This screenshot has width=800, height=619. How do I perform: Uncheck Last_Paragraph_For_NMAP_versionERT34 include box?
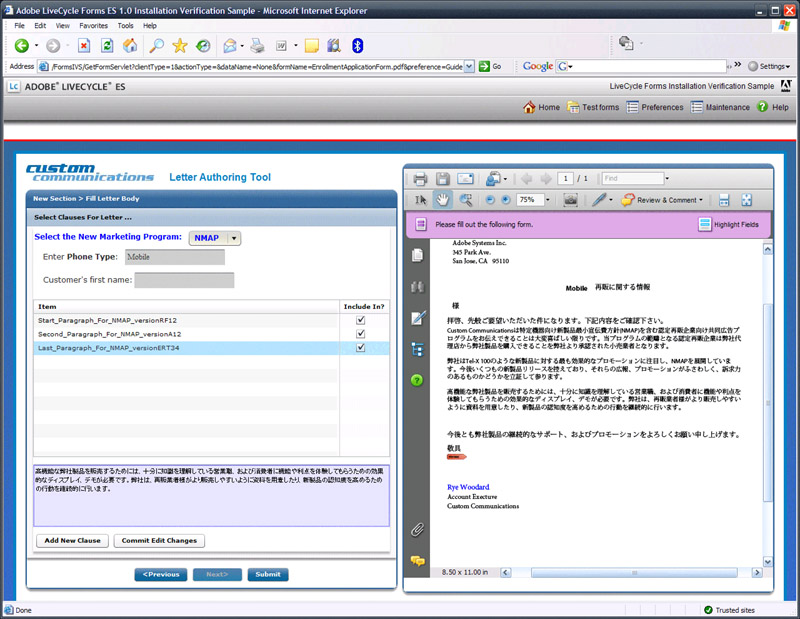pos(361,348)
